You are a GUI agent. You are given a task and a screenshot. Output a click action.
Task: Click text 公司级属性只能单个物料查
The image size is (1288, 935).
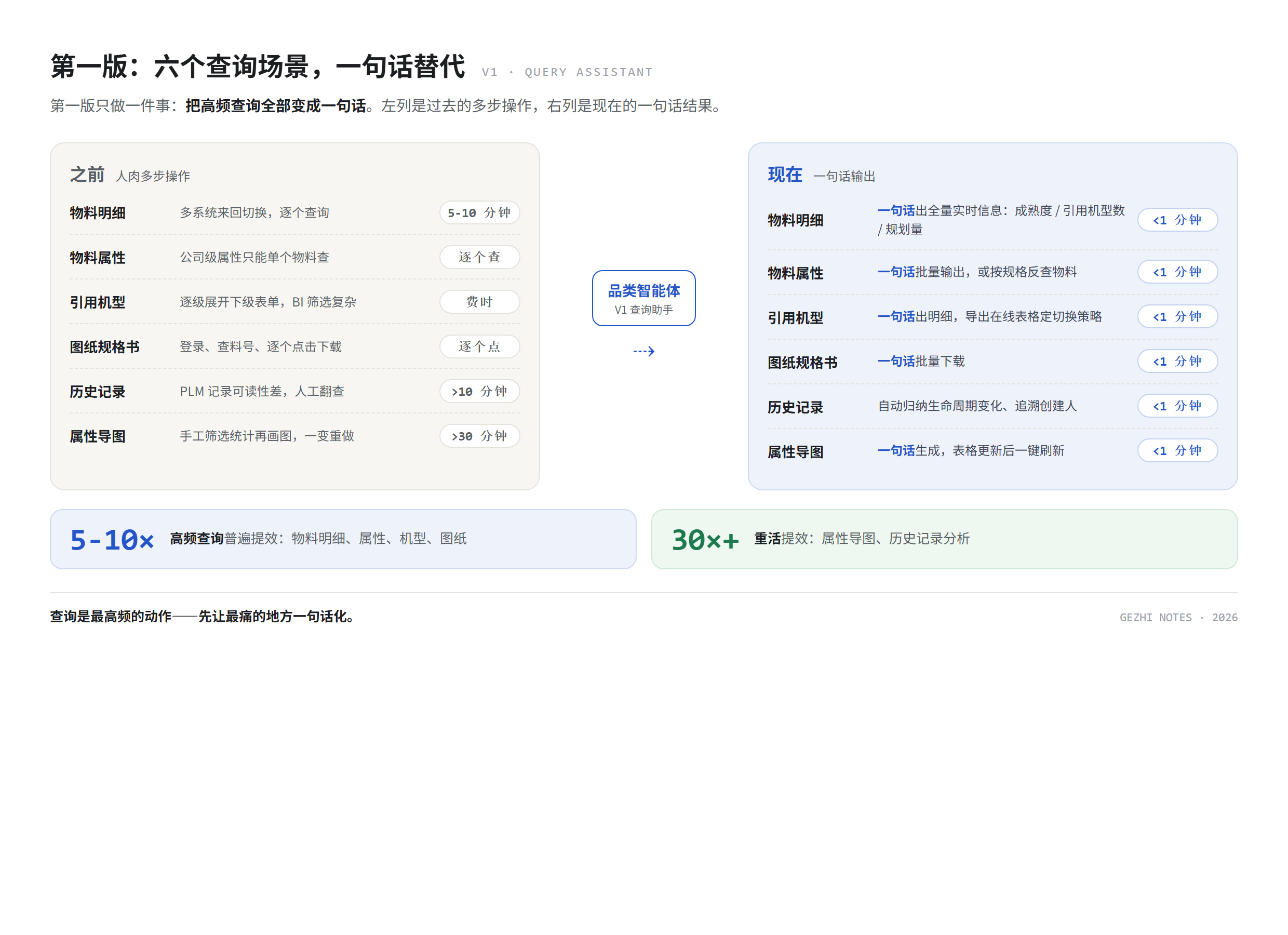tap(254, 257)
